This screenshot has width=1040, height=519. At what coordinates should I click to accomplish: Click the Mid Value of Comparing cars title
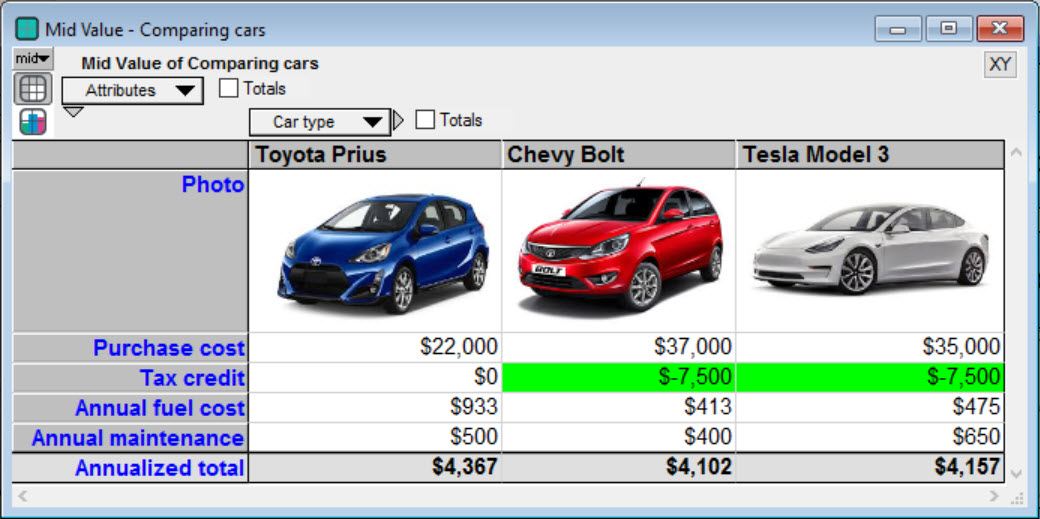200,64
